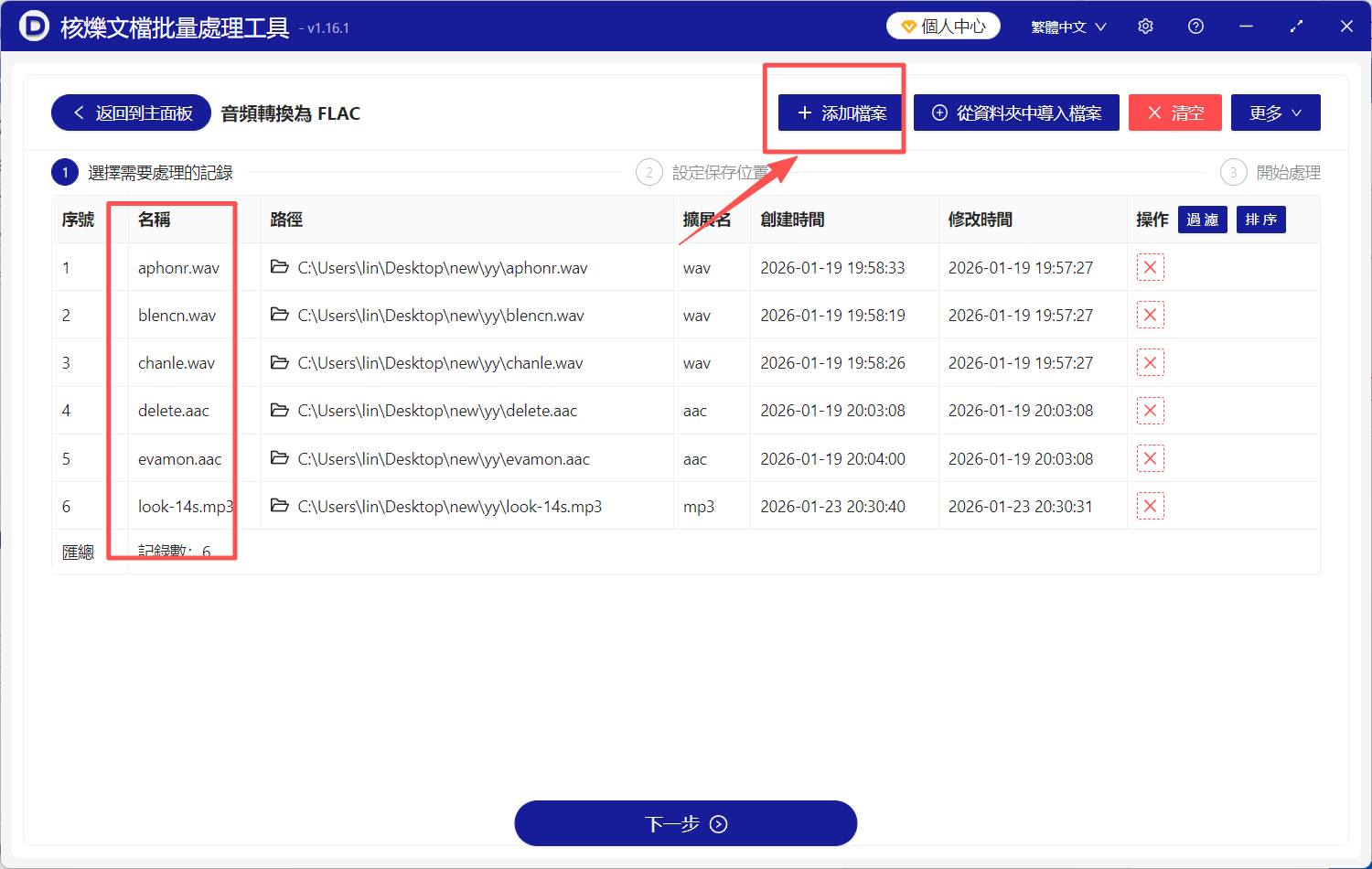Go to step 2 設定保存位置

click(702, 172)
